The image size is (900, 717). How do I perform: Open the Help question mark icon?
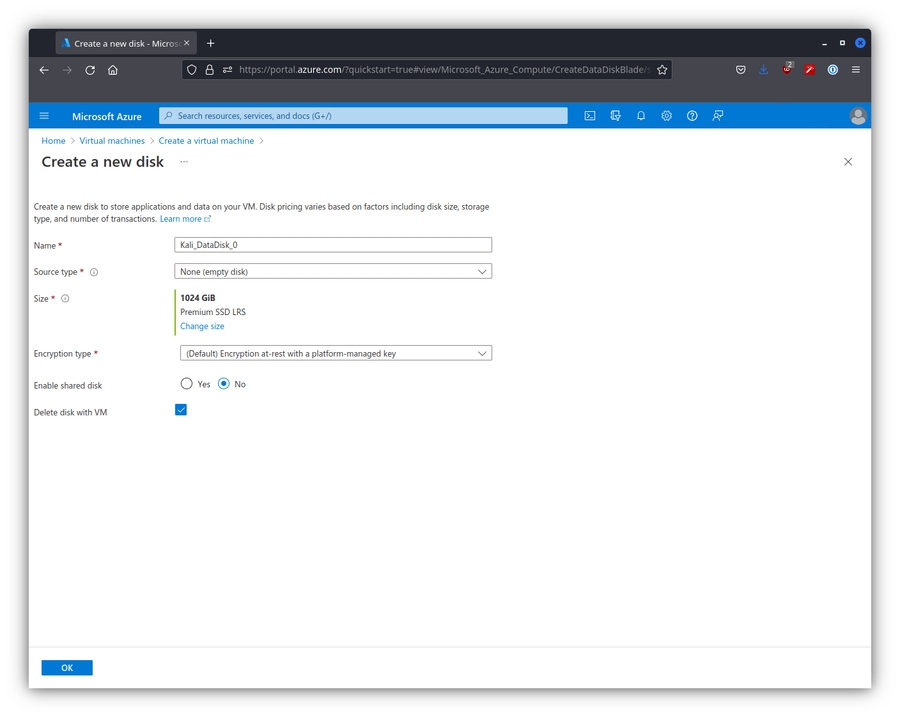pos(692,116)
